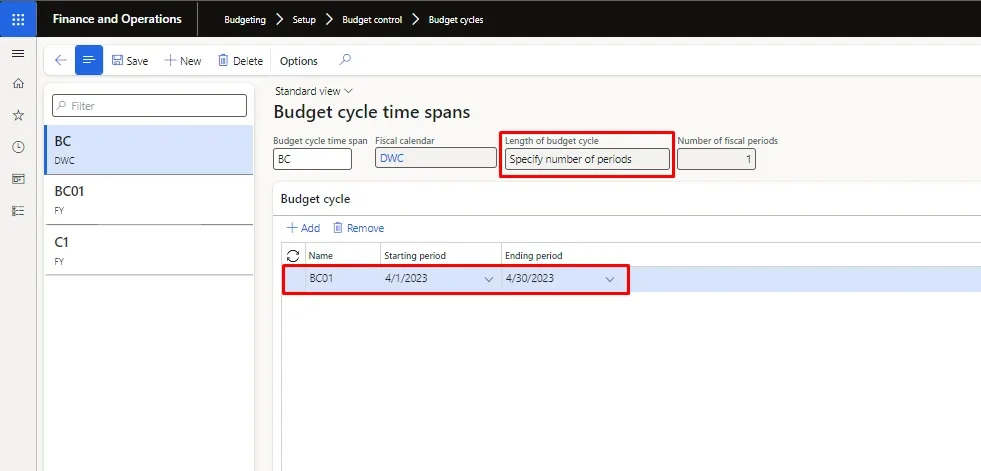Remove the selected budget cycle
This screenshot has height=471, width=981.
(x=358, y=228)
